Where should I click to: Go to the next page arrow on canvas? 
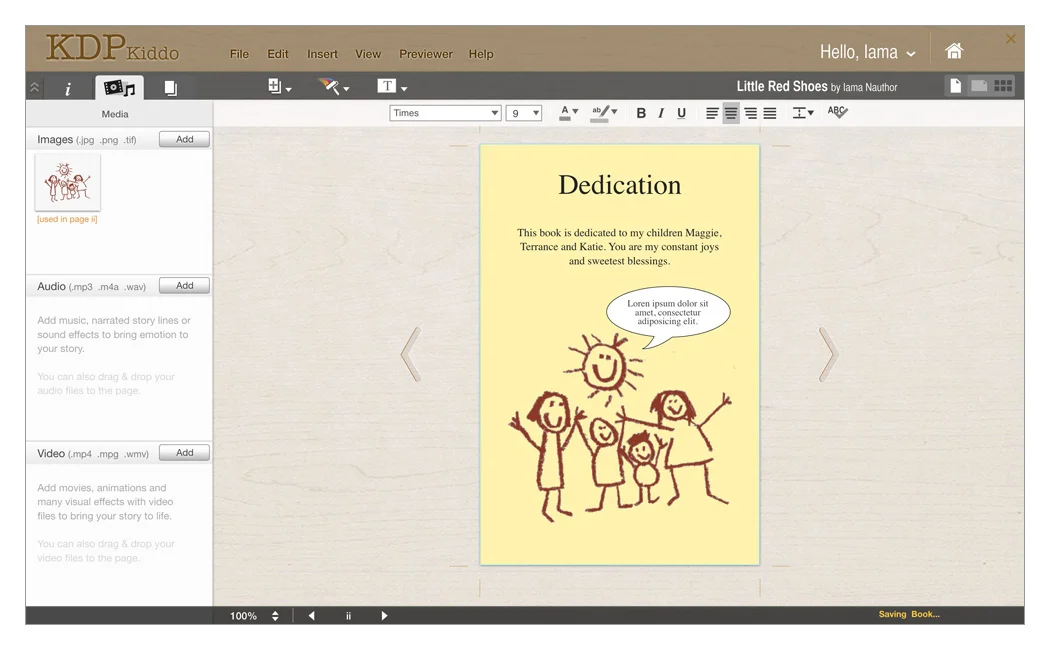coord(826,354)
